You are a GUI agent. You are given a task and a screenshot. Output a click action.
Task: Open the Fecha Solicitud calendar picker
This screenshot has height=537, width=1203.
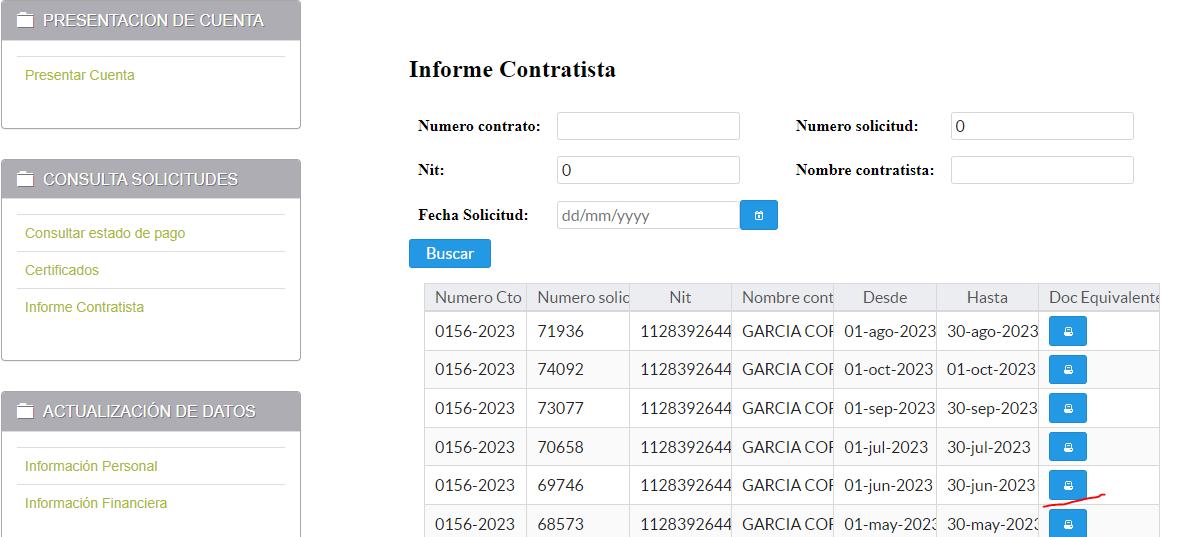758,215
